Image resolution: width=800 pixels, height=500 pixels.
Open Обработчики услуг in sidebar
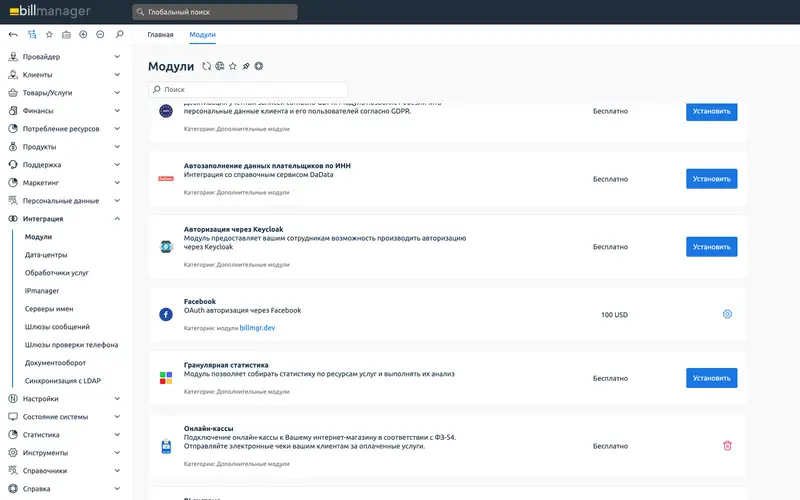(x=57, y=273)
